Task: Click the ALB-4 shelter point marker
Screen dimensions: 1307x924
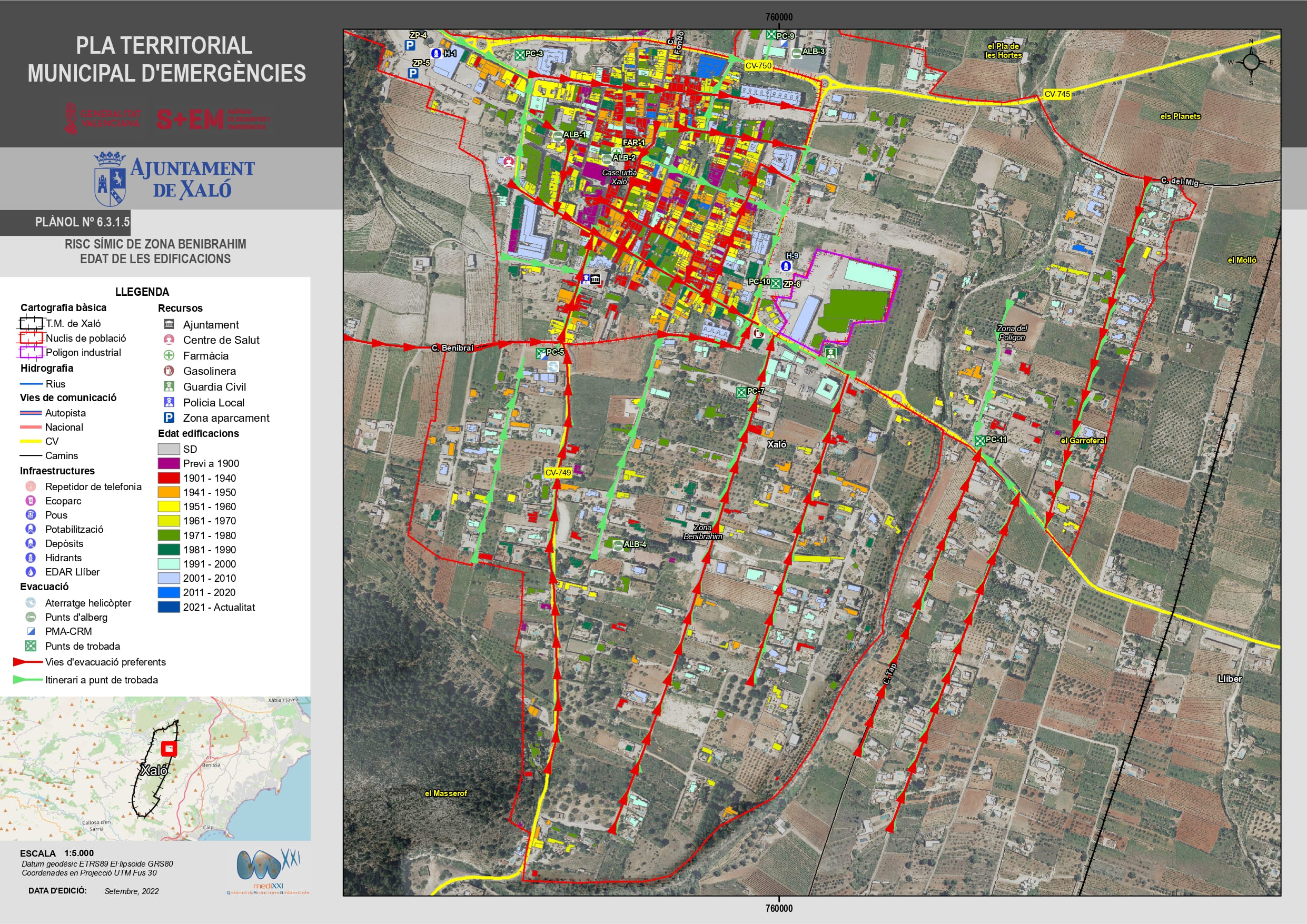Action: [618, 545]
